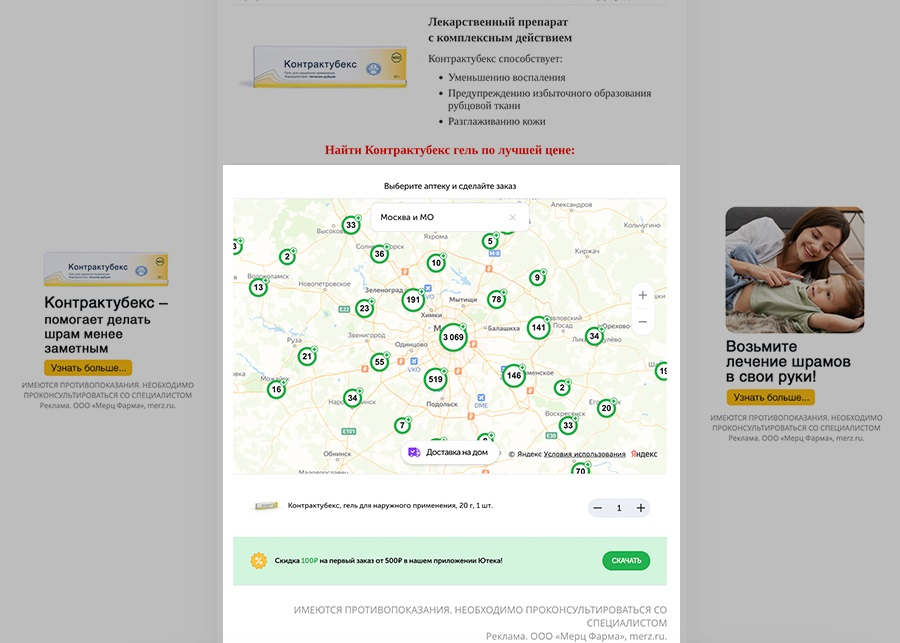Click the small Контрактубекс gel product thumbnail
The width and height of the screenshot is (900, 643).
266,506
